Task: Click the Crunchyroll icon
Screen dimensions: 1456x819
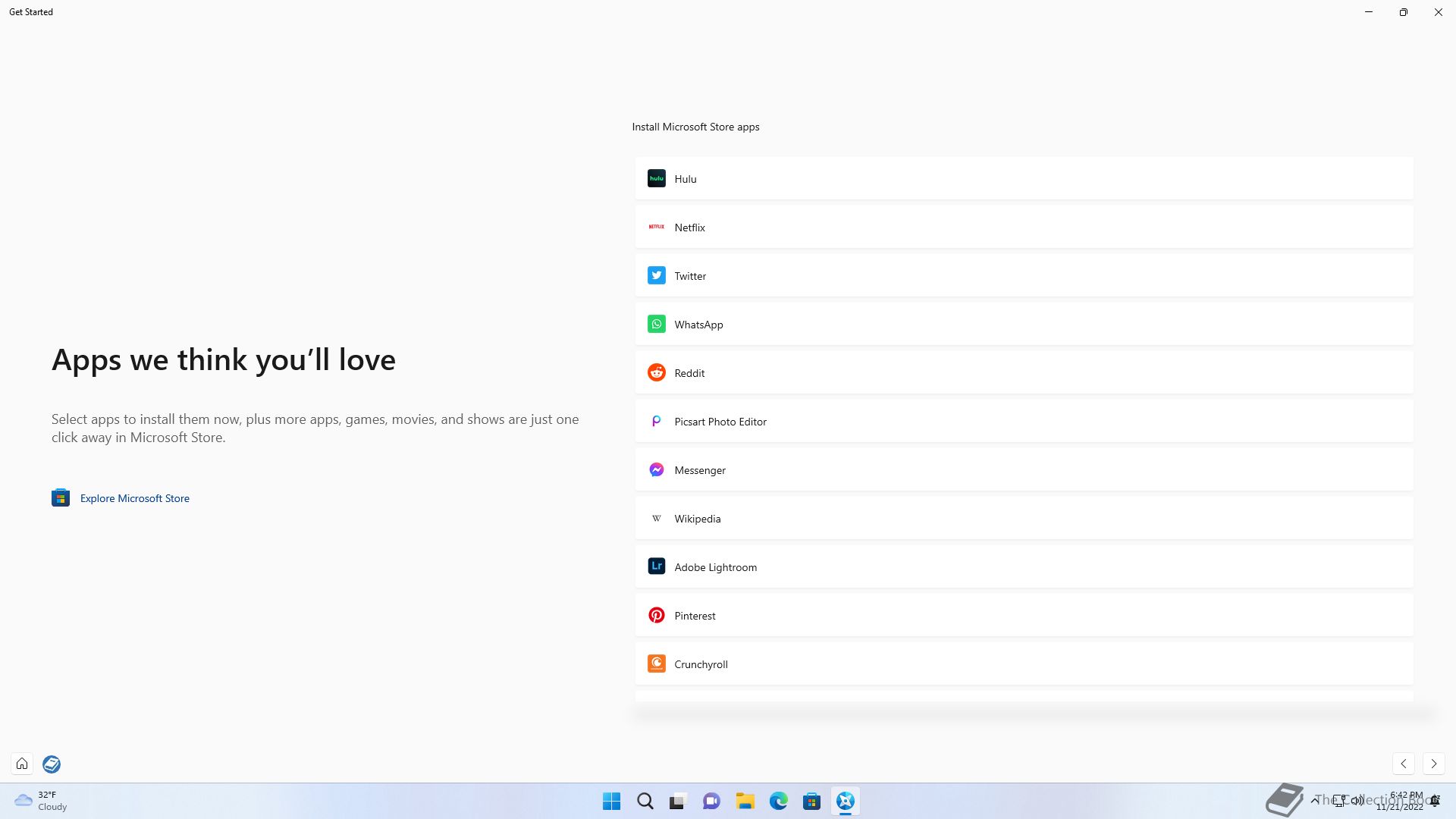Action: [x=656, y=664]
